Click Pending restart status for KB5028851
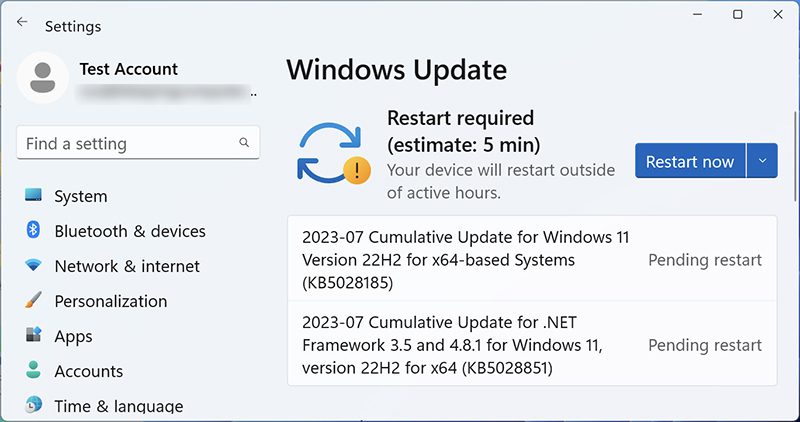Viewport: 800px width, 422px height. 705,345
